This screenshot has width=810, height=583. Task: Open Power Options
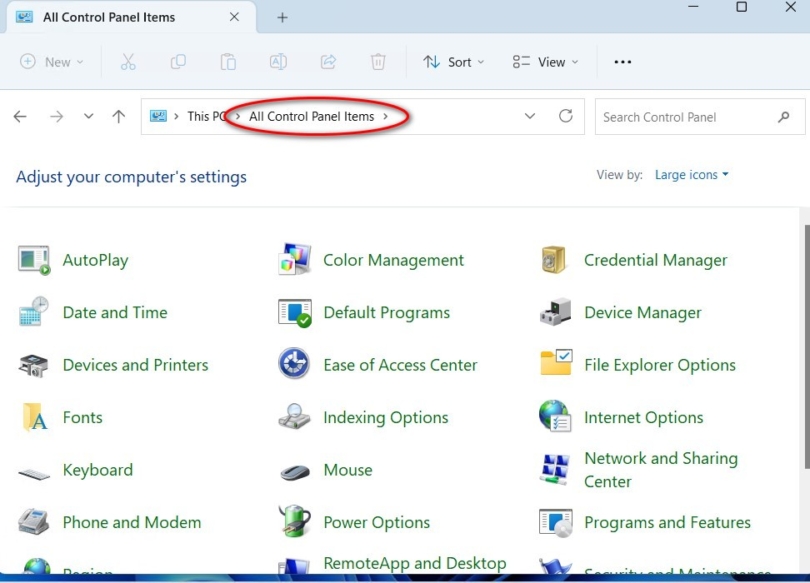[x=376, y=522]
